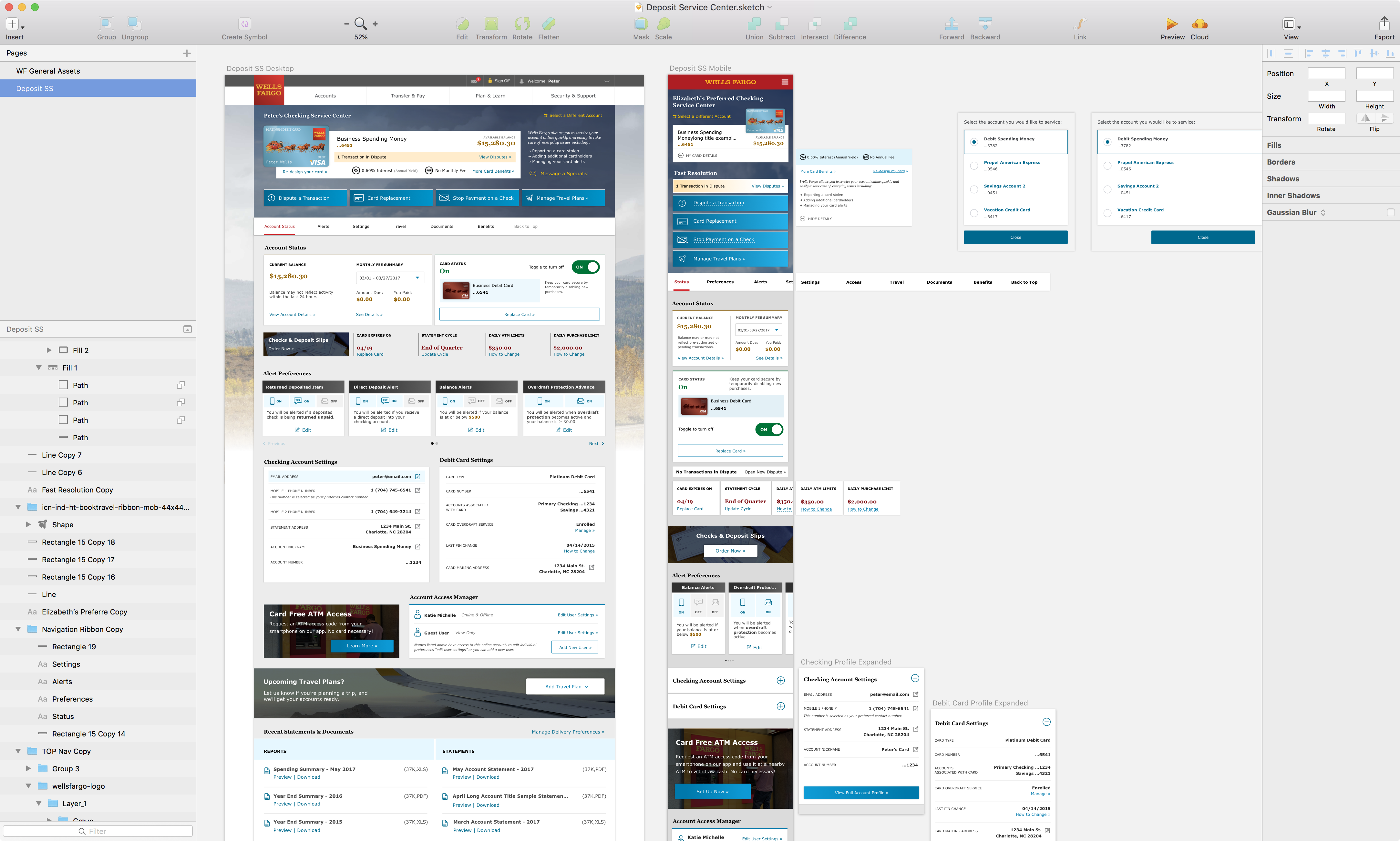Screen dimensions: 1400x841
Task: Add a new page with plus button
Action: pyautogui.click(x=187, y=53)
